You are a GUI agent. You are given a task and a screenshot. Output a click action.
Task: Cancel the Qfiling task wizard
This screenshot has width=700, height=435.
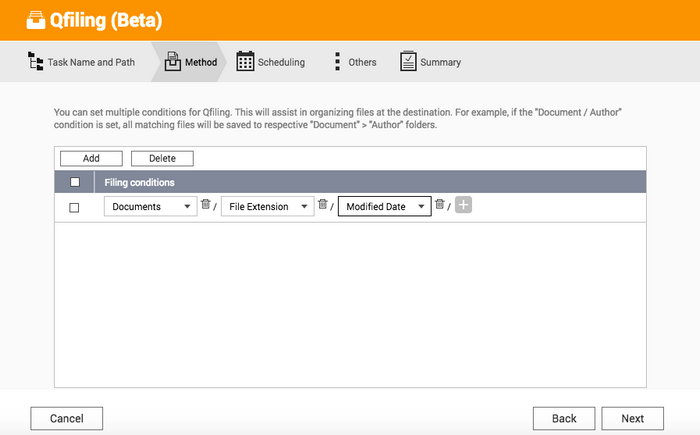[x=67, y=418]
